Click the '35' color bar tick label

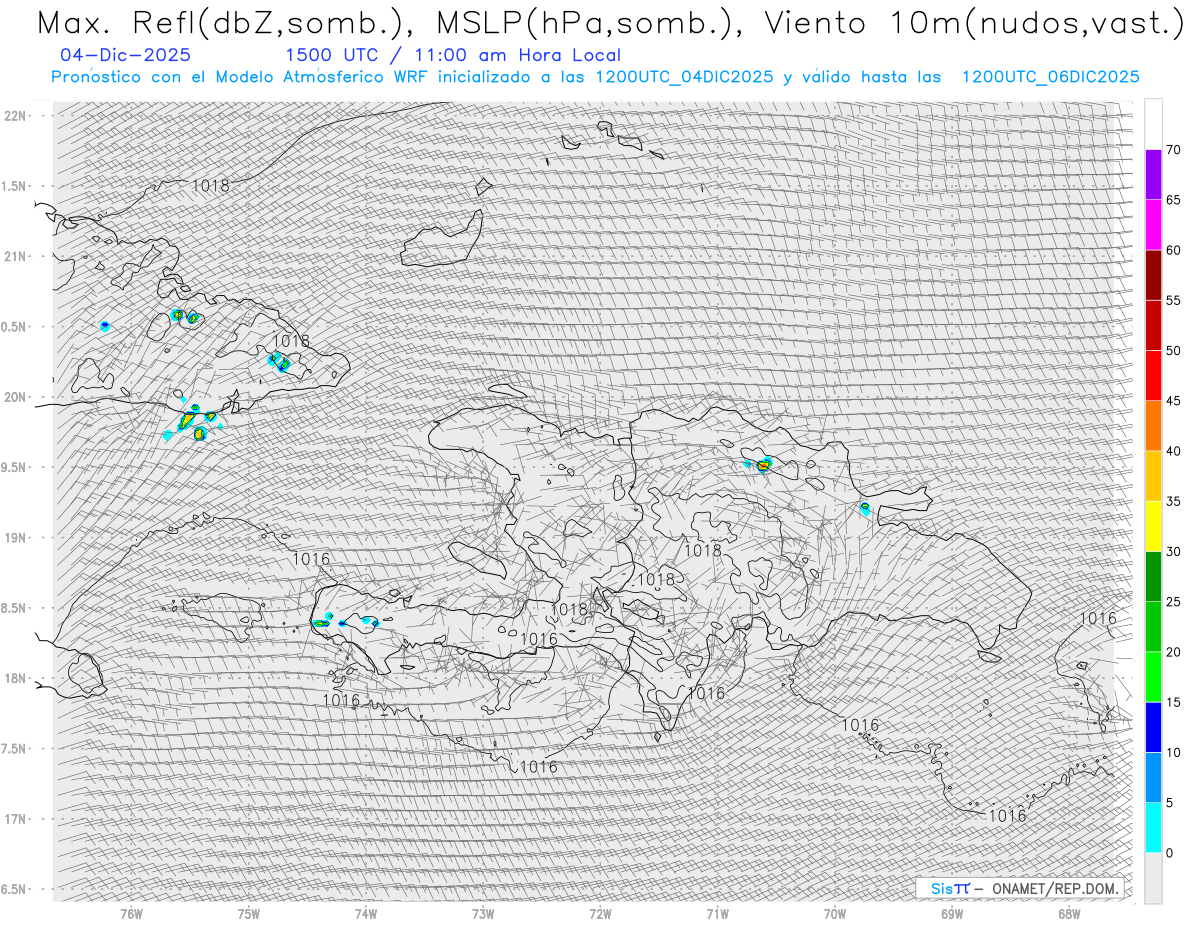[1173, 502]
